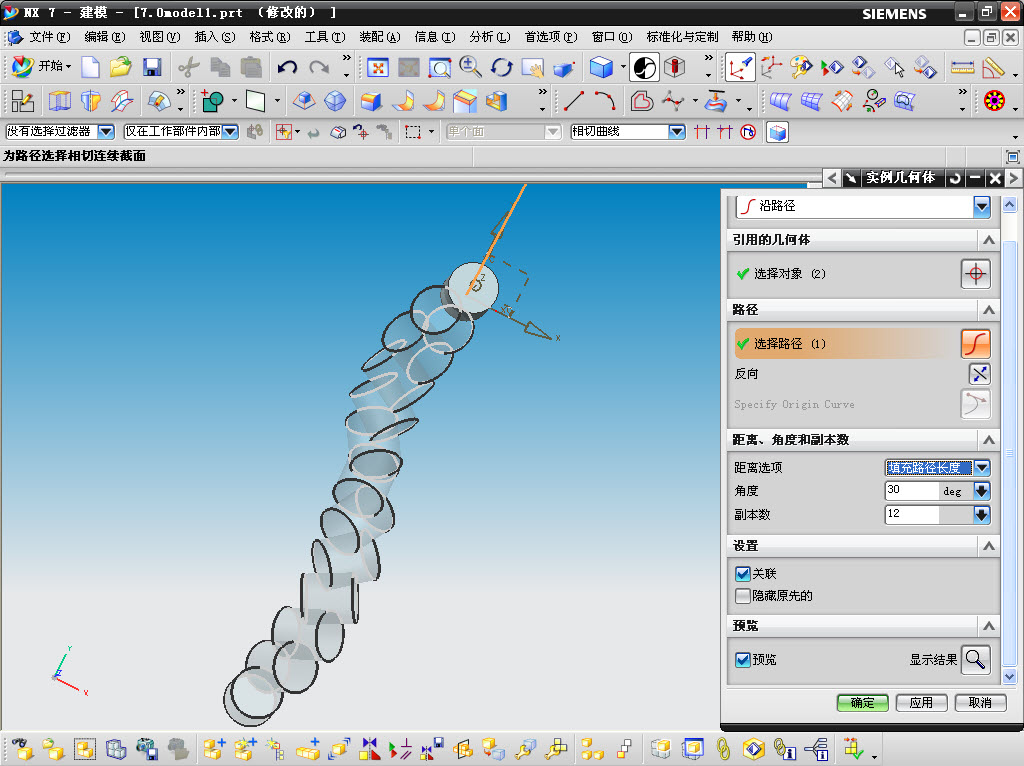Open the angle field options arrow

pyautogui.click(x=982, y=491)
